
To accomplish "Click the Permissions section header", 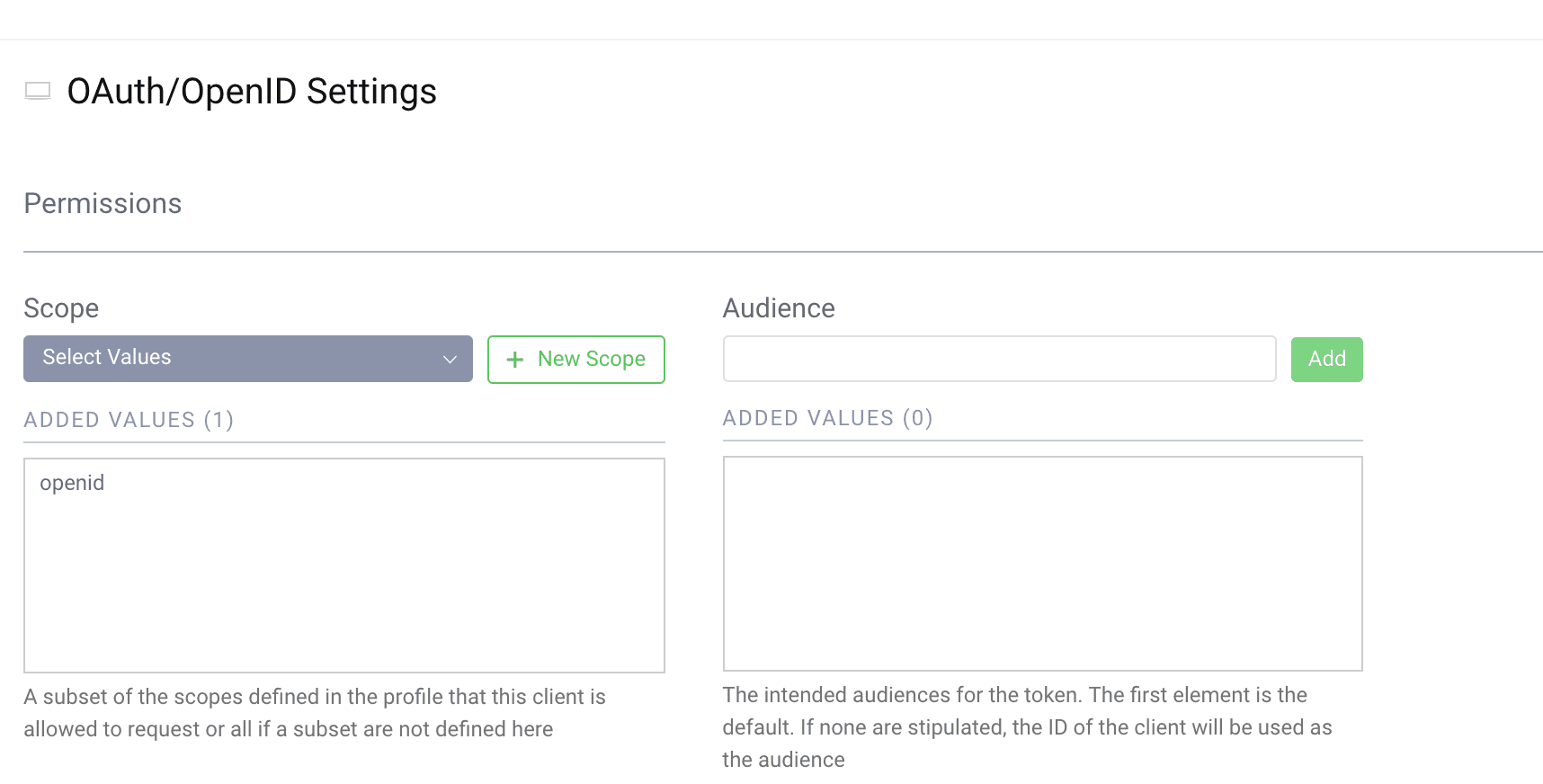I will 103,204.
